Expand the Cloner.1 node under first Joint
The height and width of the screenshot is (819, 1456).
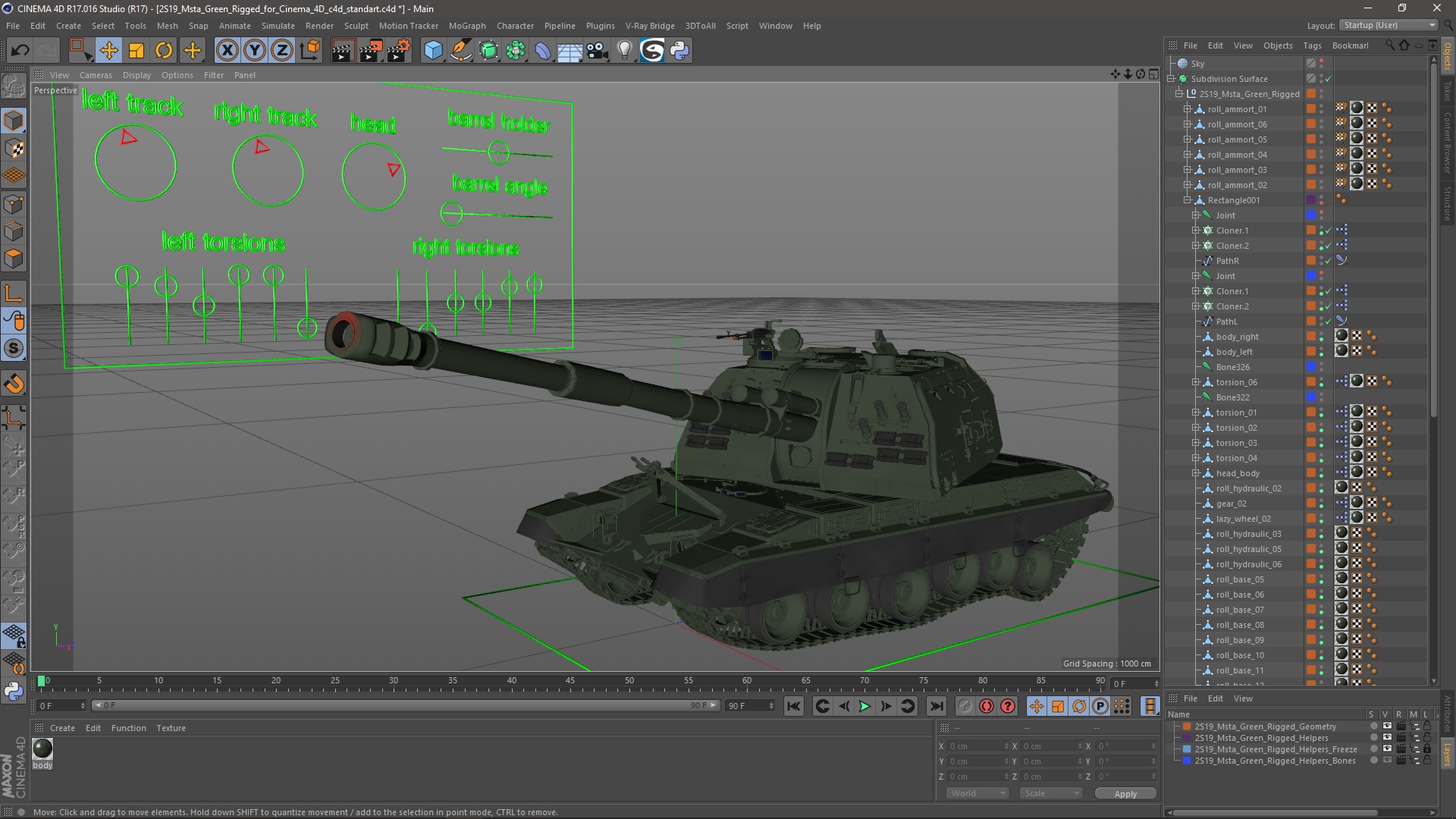coord(1196,231)
